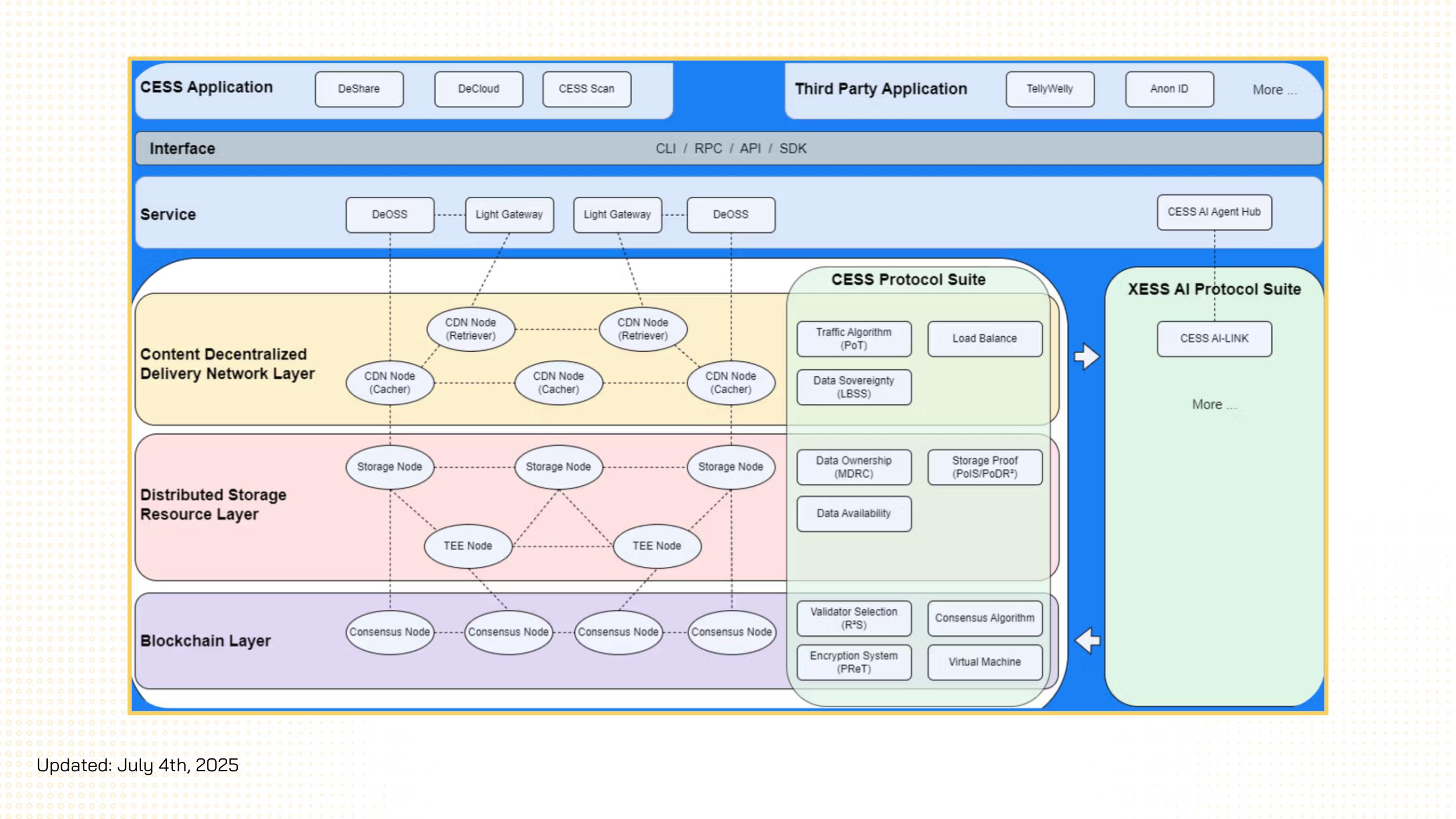This screenshot has height=819, width=1456.
Task: Click API in the Interface bar
Action: pos(750,149)
